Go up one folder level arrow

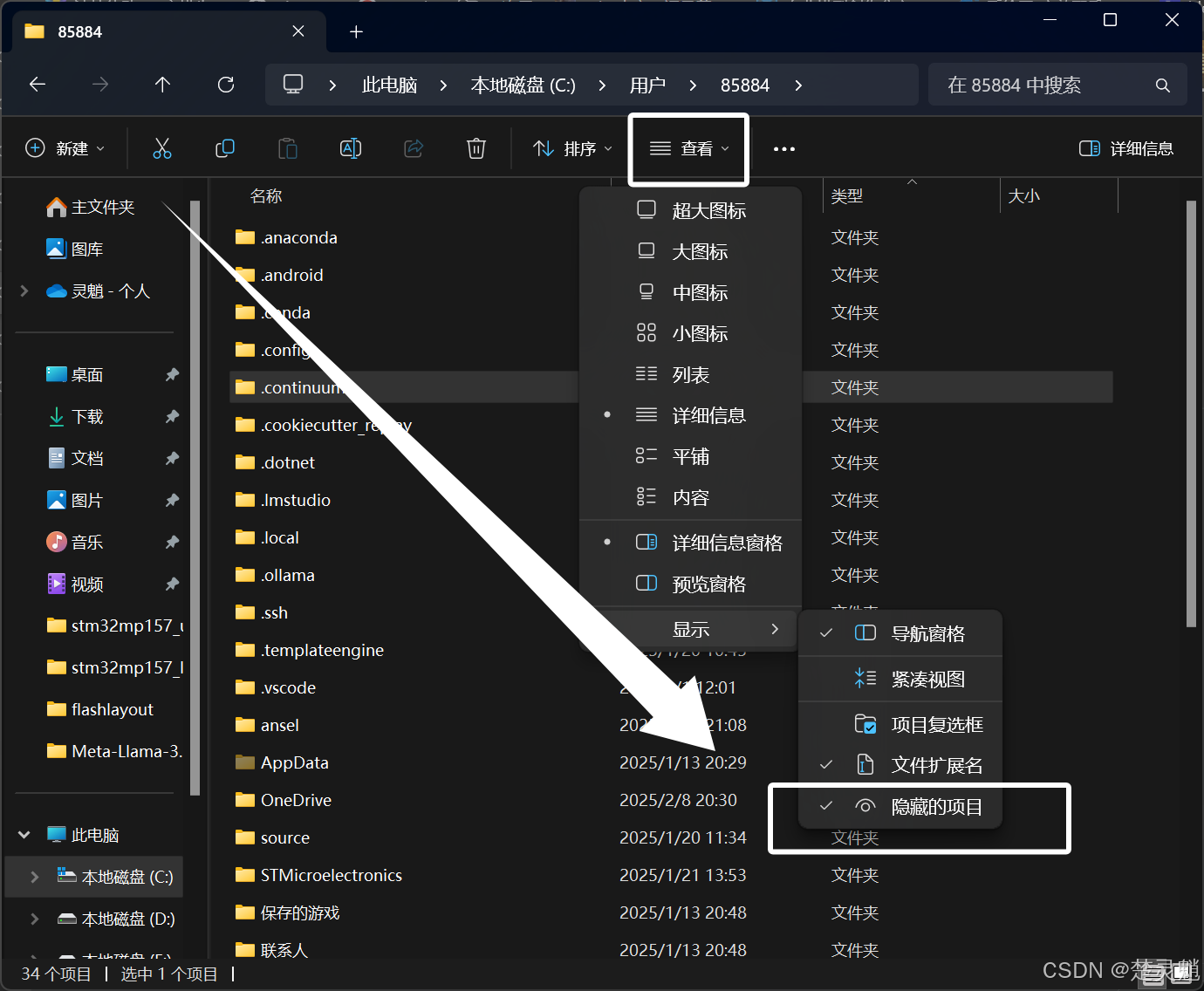coord(162,85)
